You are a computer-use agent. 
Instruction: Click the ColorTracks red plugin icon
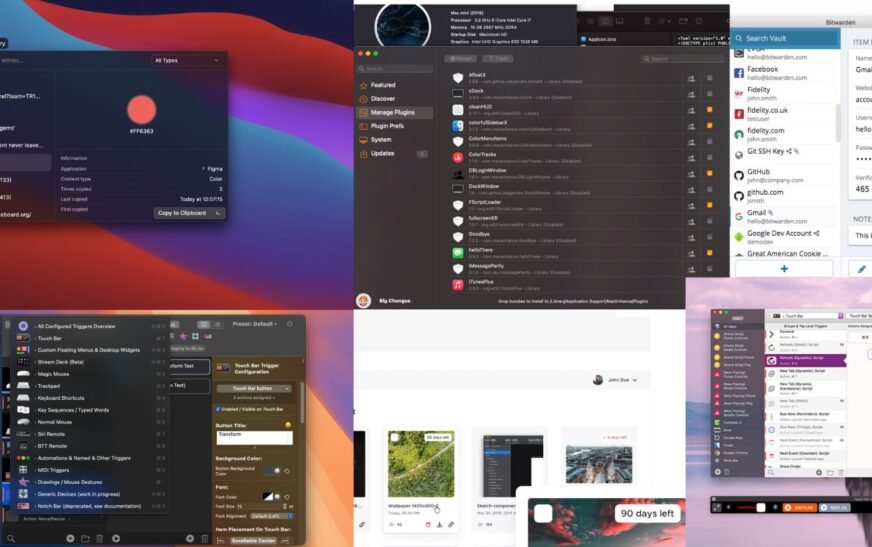[458, 158]
